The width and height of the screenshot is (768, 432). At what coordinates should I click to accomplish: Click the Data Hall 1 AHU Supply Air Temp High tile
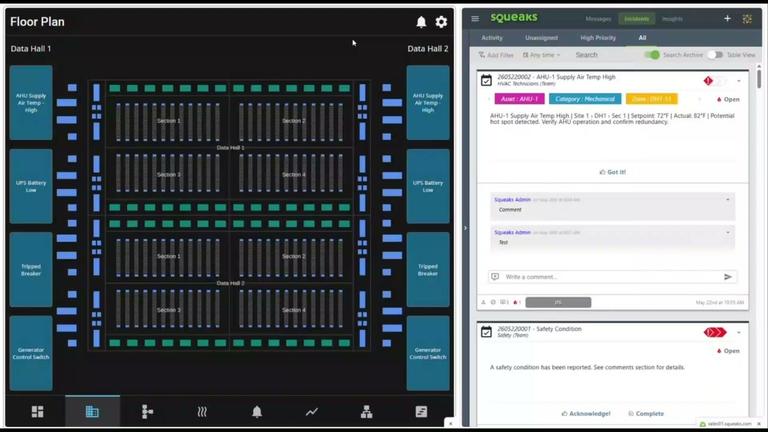click(31, 103)
